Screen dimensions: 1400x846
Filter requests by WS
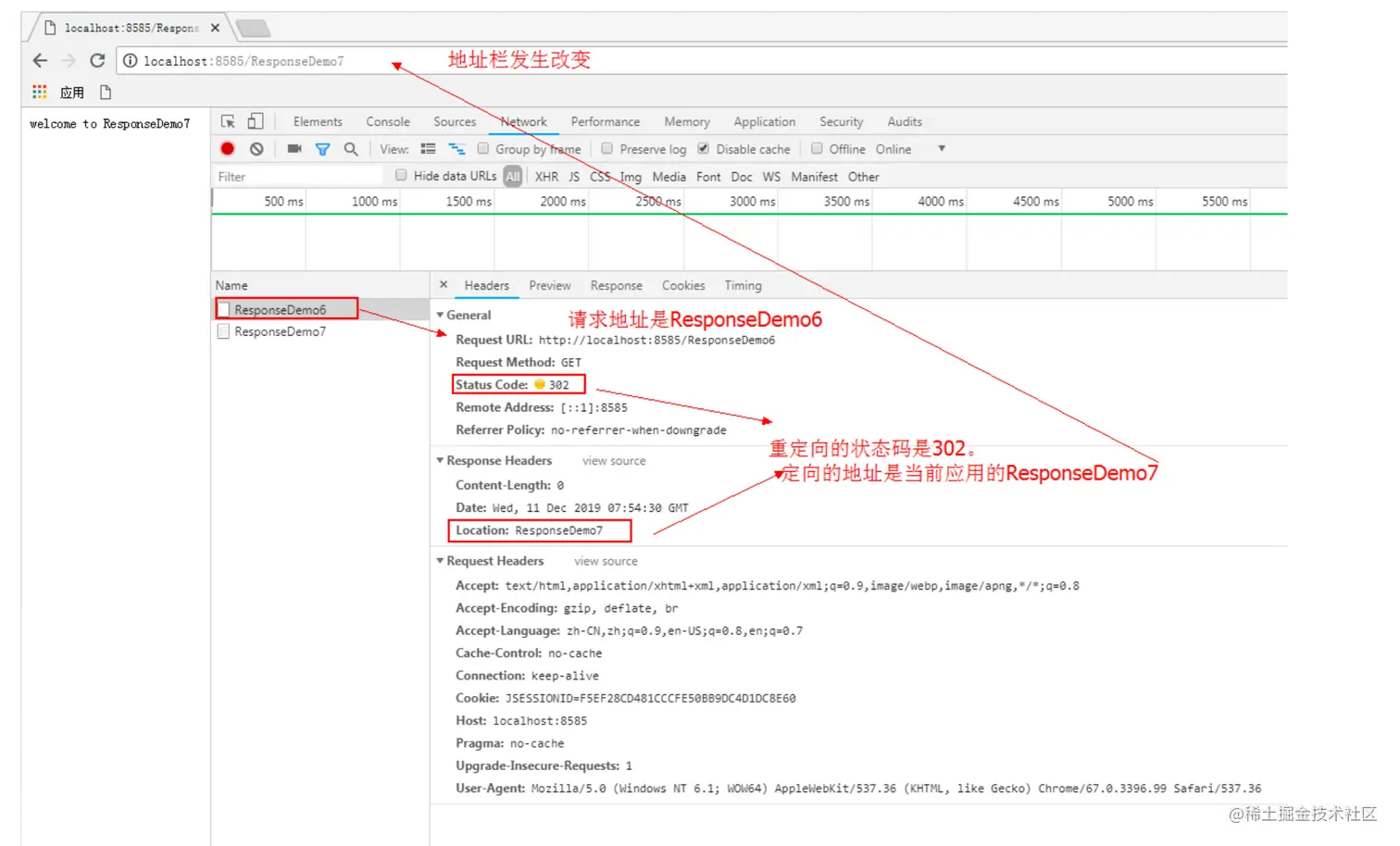[771, 176]
